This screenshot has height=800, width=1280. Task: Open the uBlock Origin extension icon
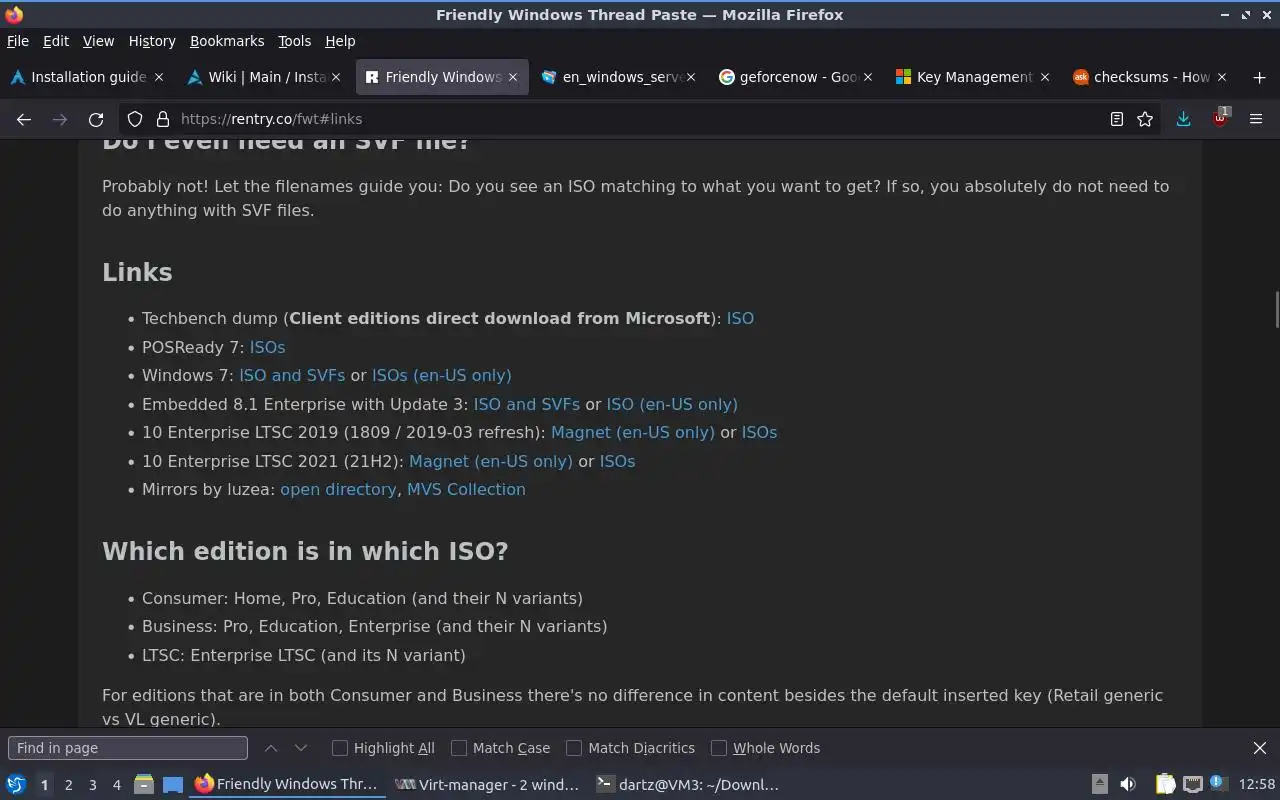[x=1220, y=118]
